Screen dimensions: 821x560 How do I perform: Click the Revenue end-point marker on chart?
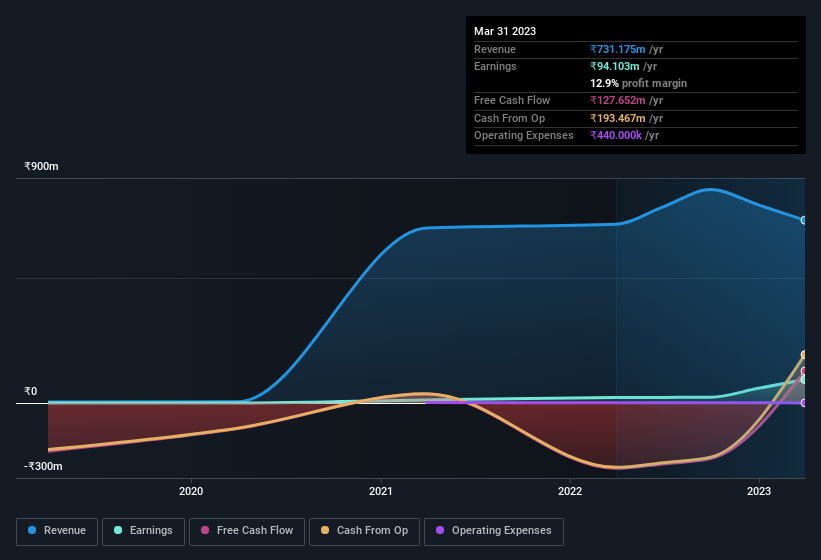tap(804, 220)
